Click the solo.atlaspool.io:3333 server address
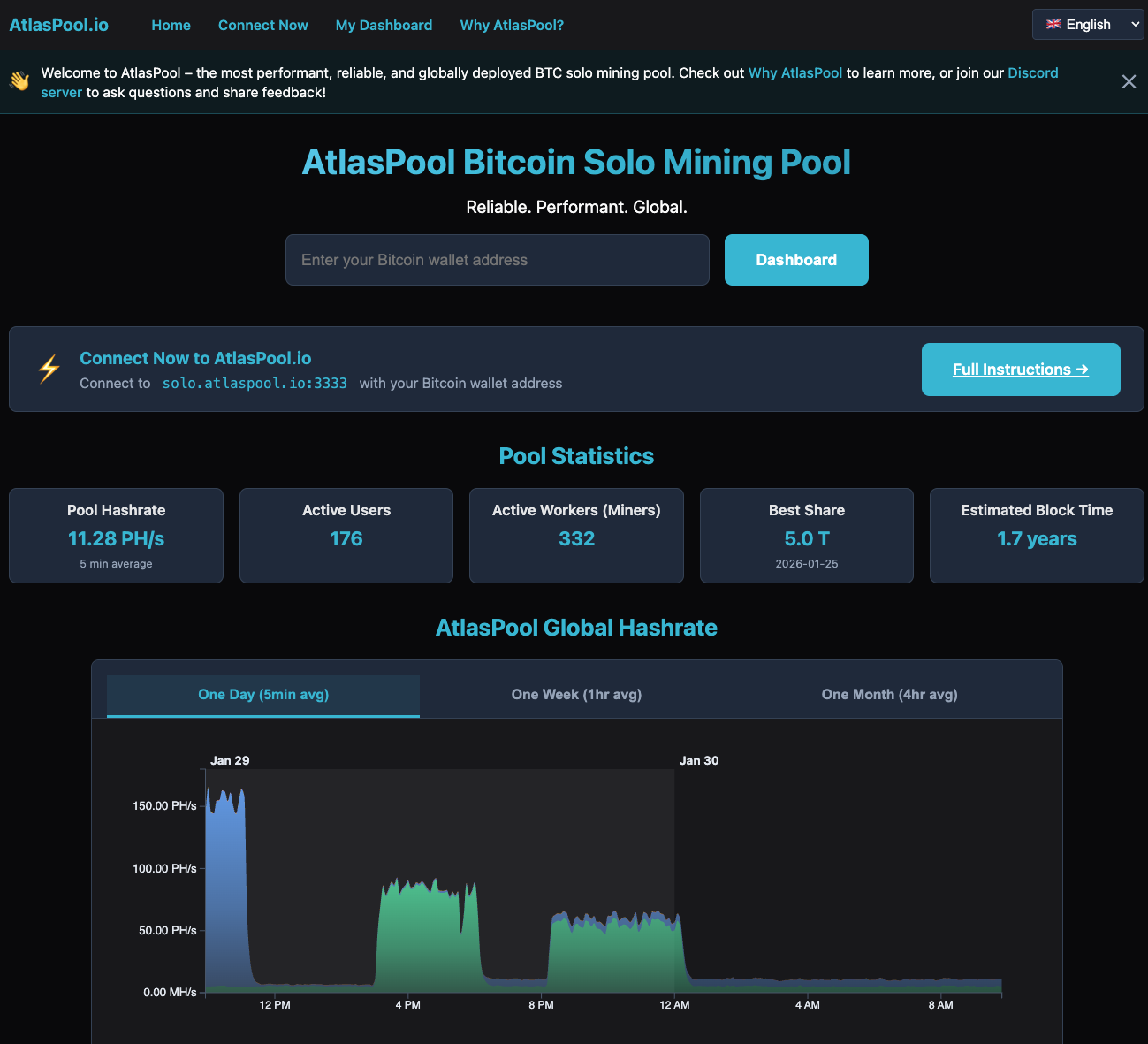1148x1044 pixels. (x=255, y=384)
